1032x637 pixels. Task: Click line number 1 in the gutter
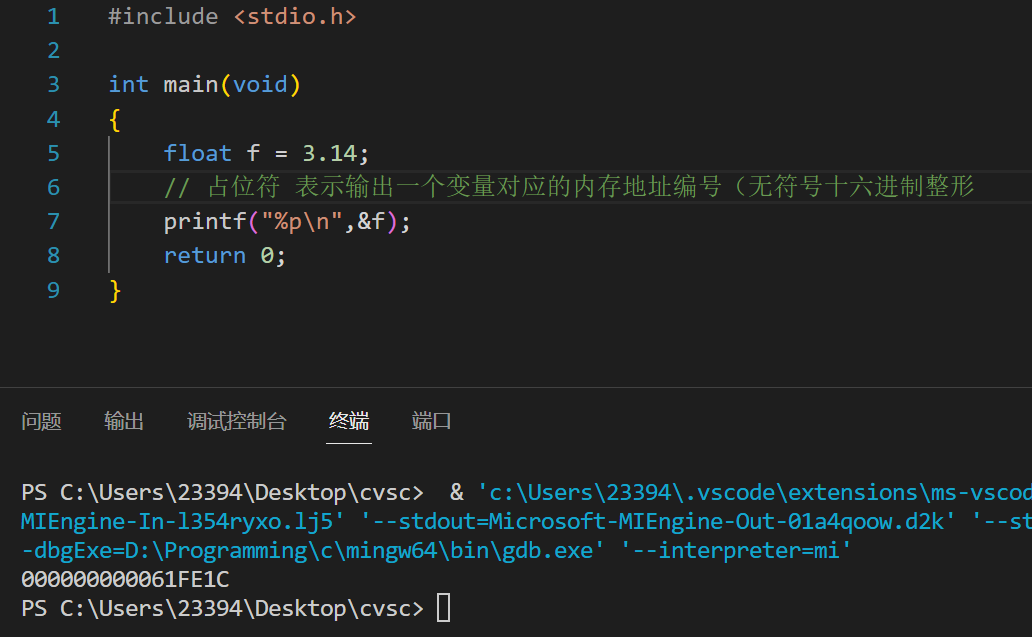[53, 16]
